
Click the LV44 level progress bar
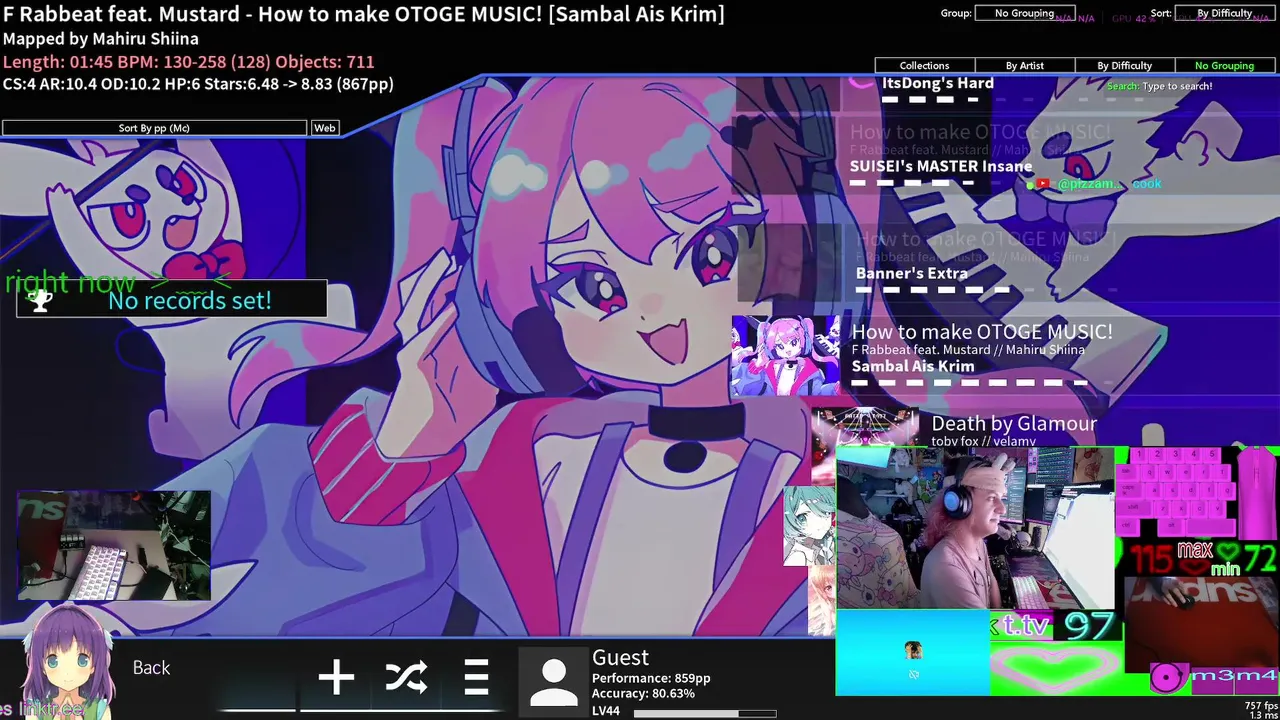click(705, 714)
